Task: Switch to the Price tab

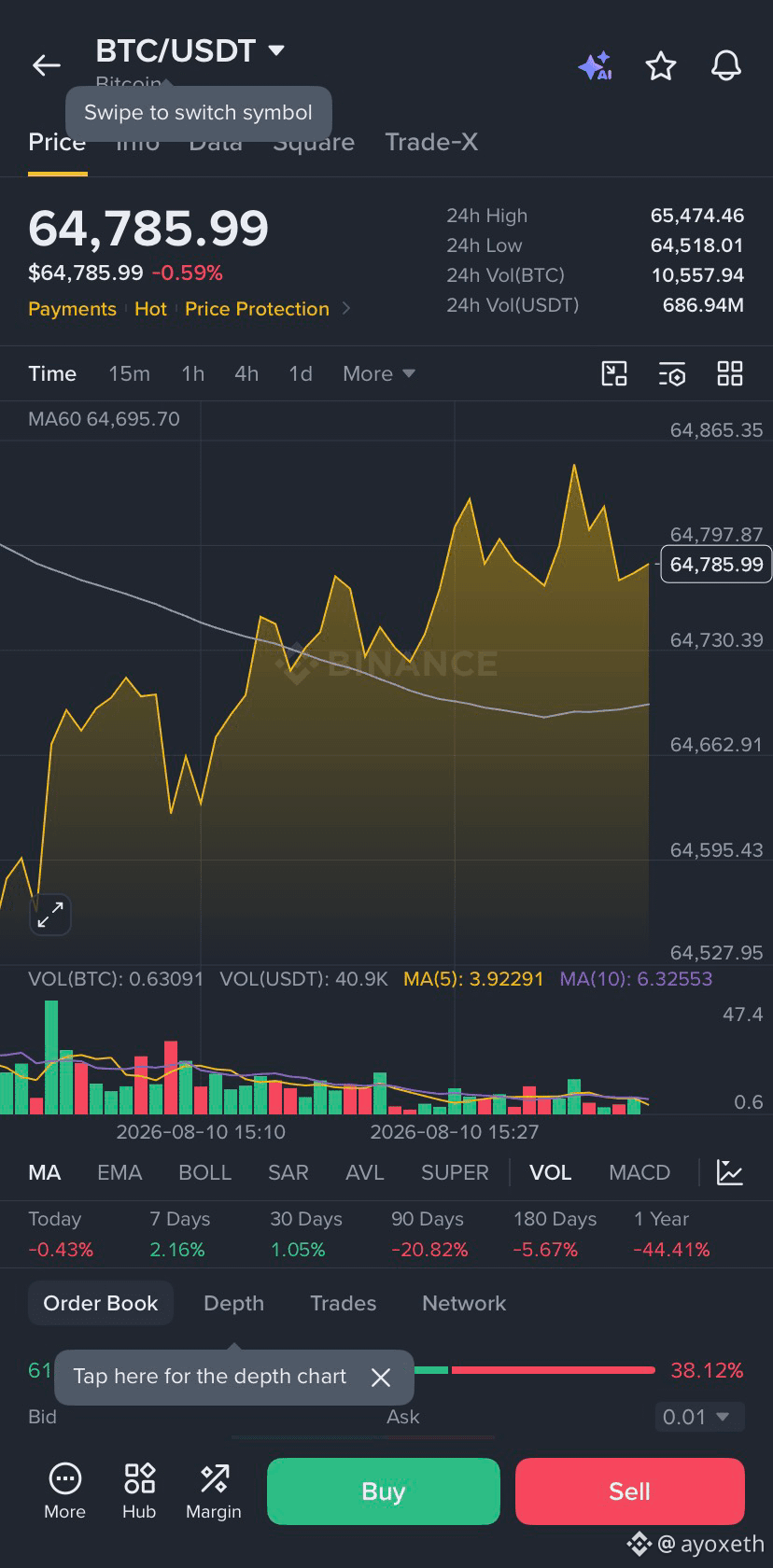Action: point(57,142)
